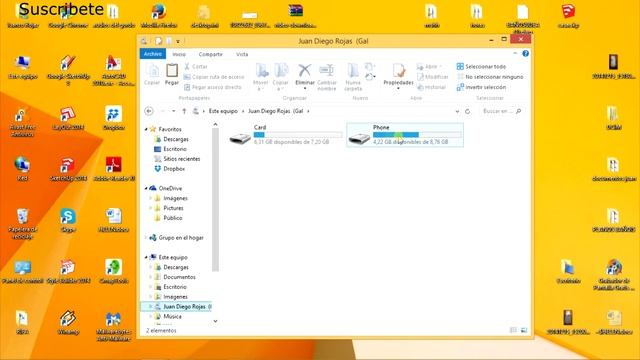Viewport: 640px width, 360px height.
Task: Go back with the Back arrow
Action: pos(149,111)
